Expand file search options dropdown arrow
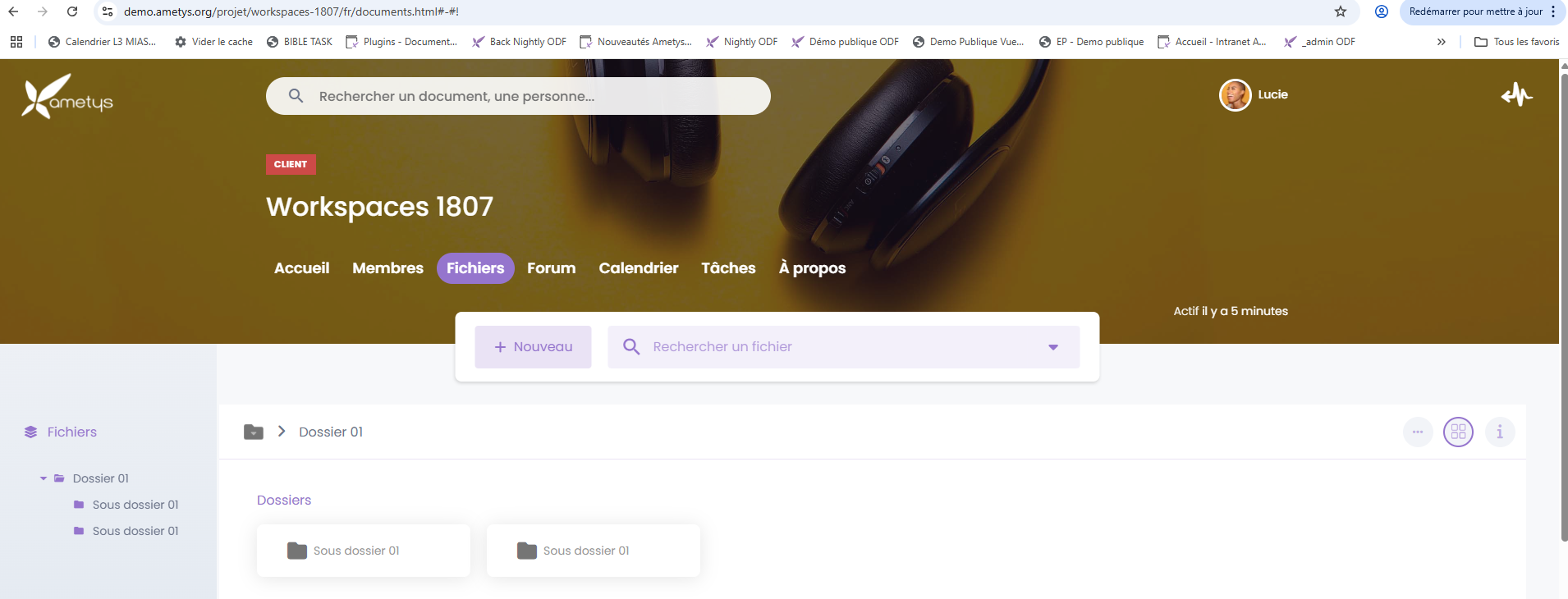 coord(1053,347)
